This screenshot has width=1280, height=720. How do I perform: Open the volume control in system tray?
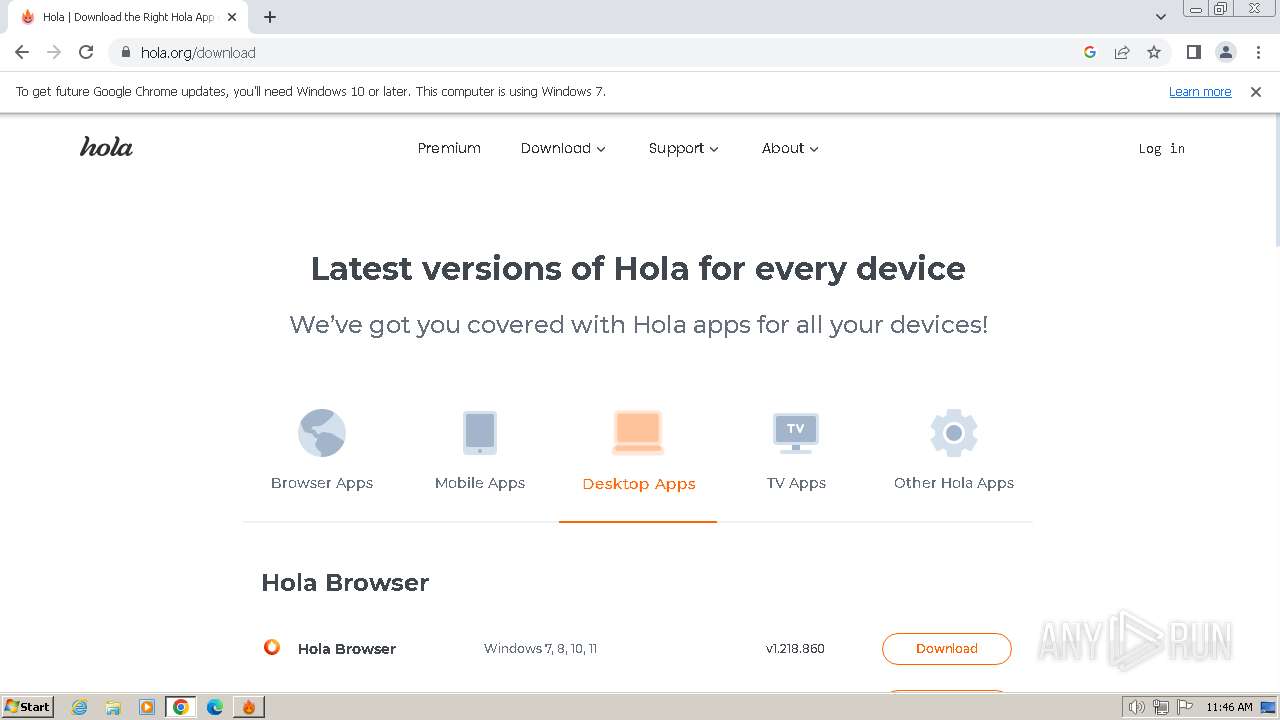(x=1136, y=707)
